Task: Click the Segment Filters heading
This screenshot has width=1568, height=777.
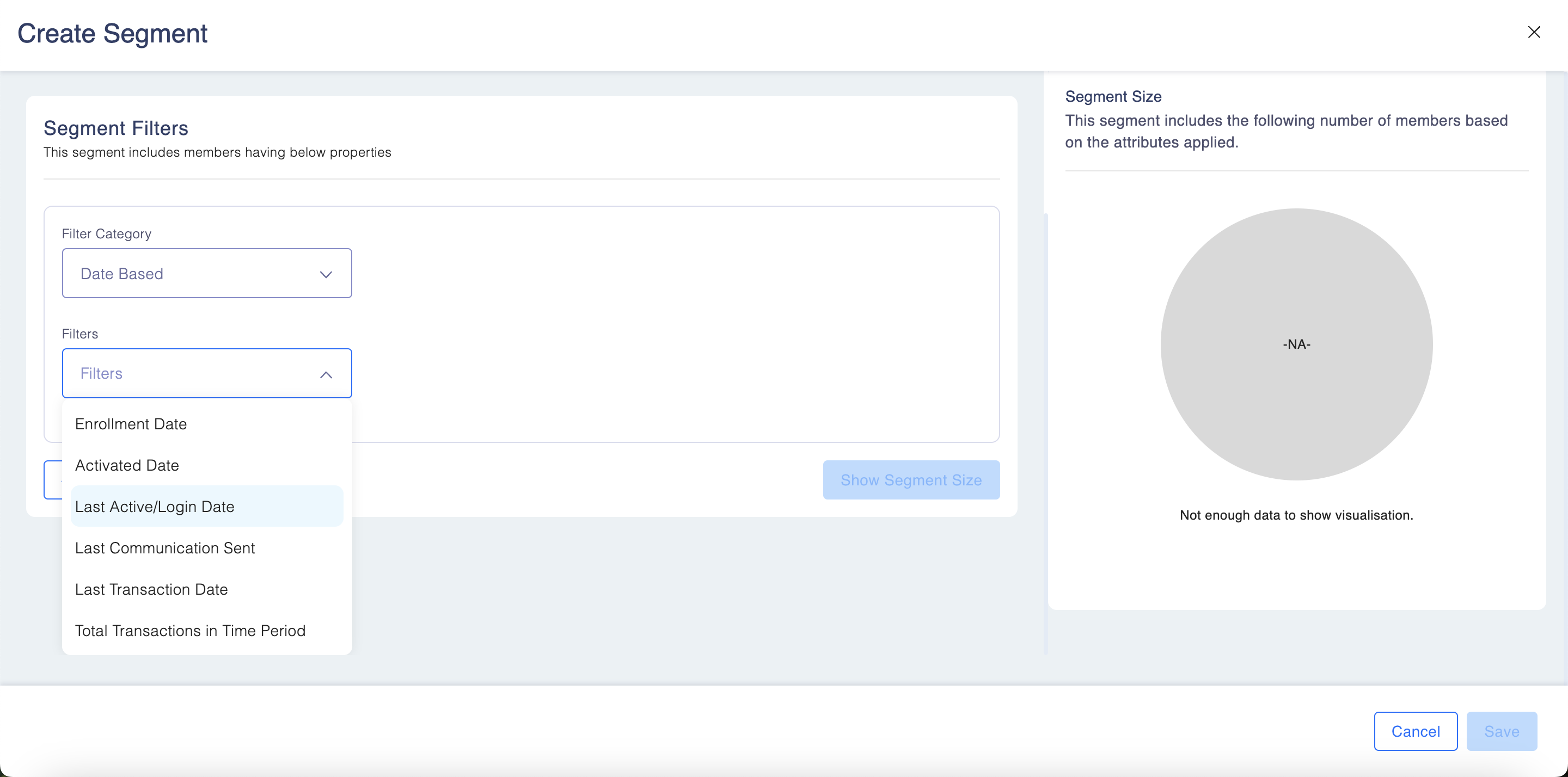Action: click(x=115, y=128)
